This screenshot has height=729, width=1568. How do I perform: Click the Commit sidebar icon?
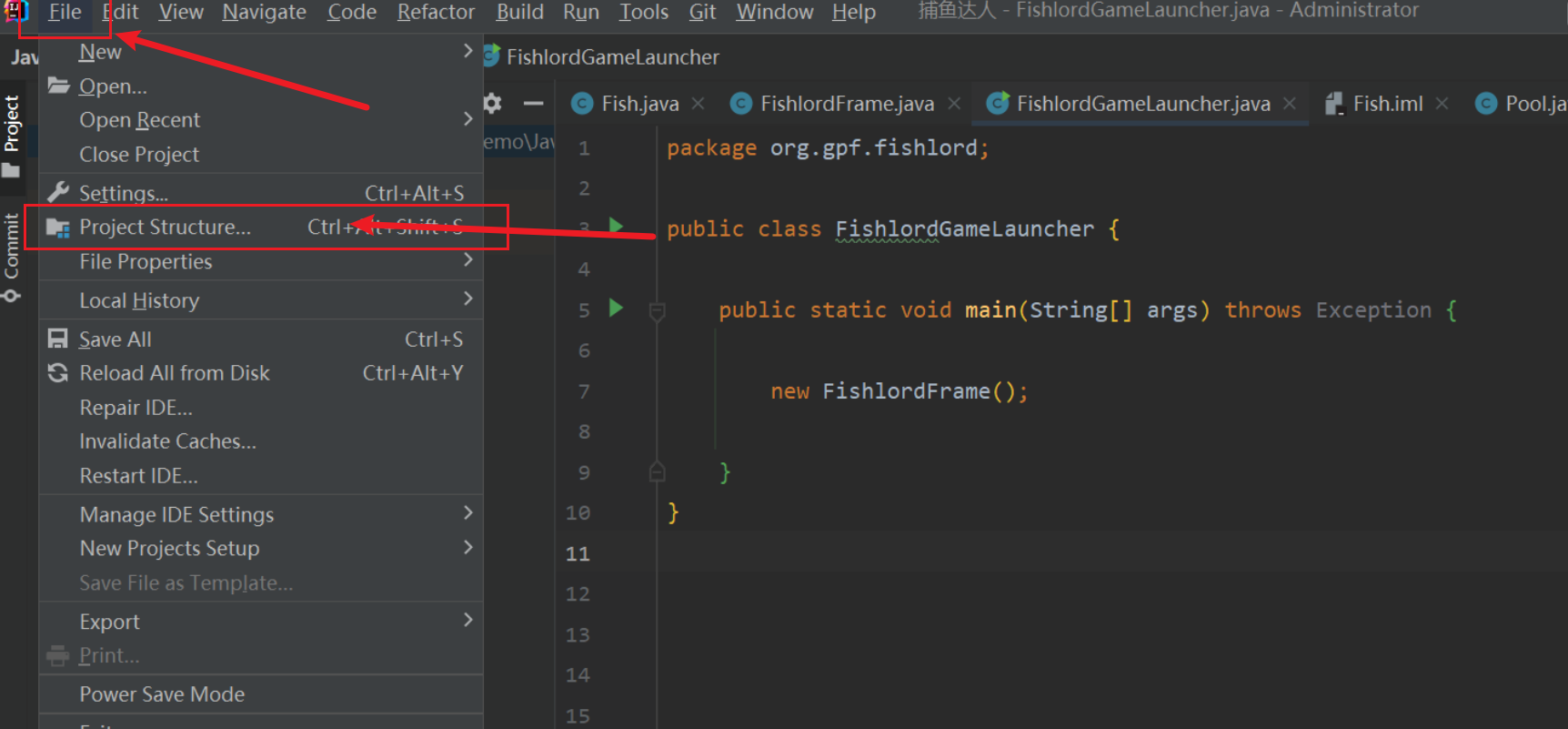click(11, 296)
